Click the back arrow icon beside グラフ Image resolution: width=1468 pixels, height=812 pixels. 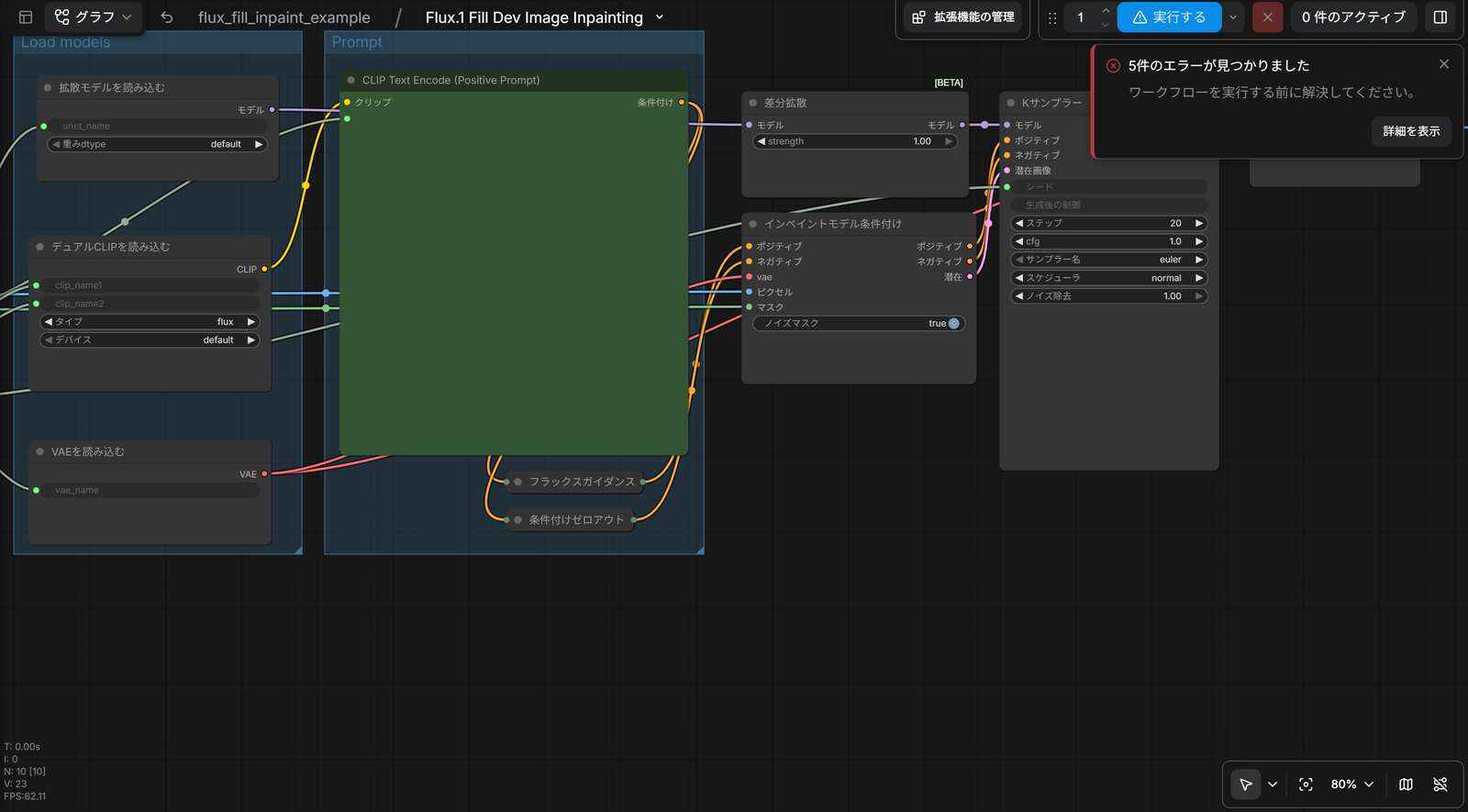point(166,17)
